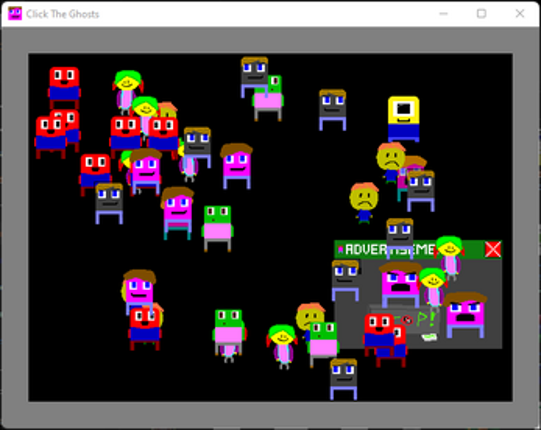
Task: Click the pink ghost covering a green-haired girl below the red pair
Action: pos(146,172)
